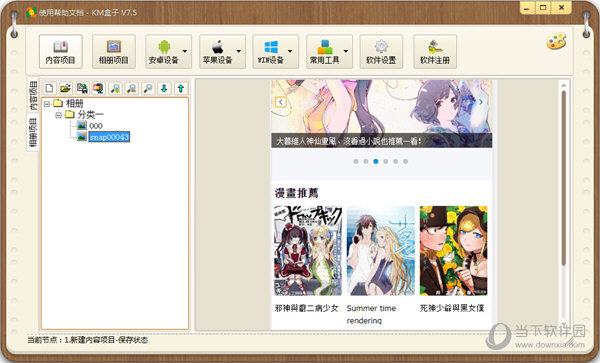Open the 内容项目 toolbar button
Image resolution: width=600 pixels, height=363 pixels.
click(x=60, y=52)
